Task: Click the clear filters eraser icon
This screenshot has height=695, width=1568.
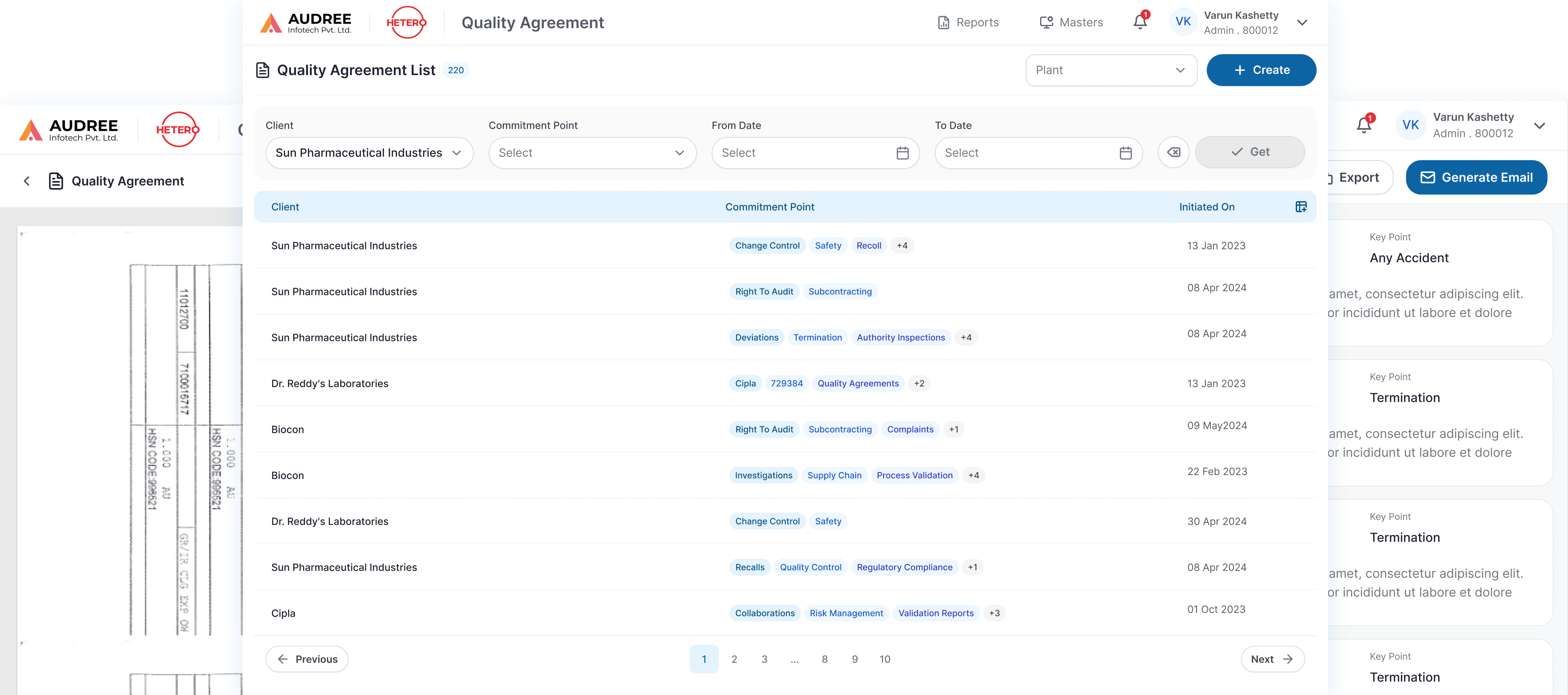Action: 1173,152
